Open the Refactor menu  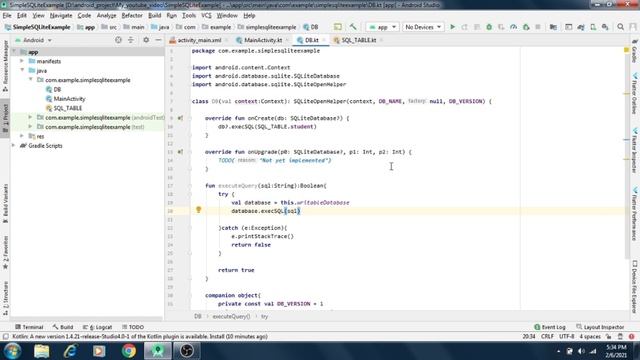tap(132, 16)
